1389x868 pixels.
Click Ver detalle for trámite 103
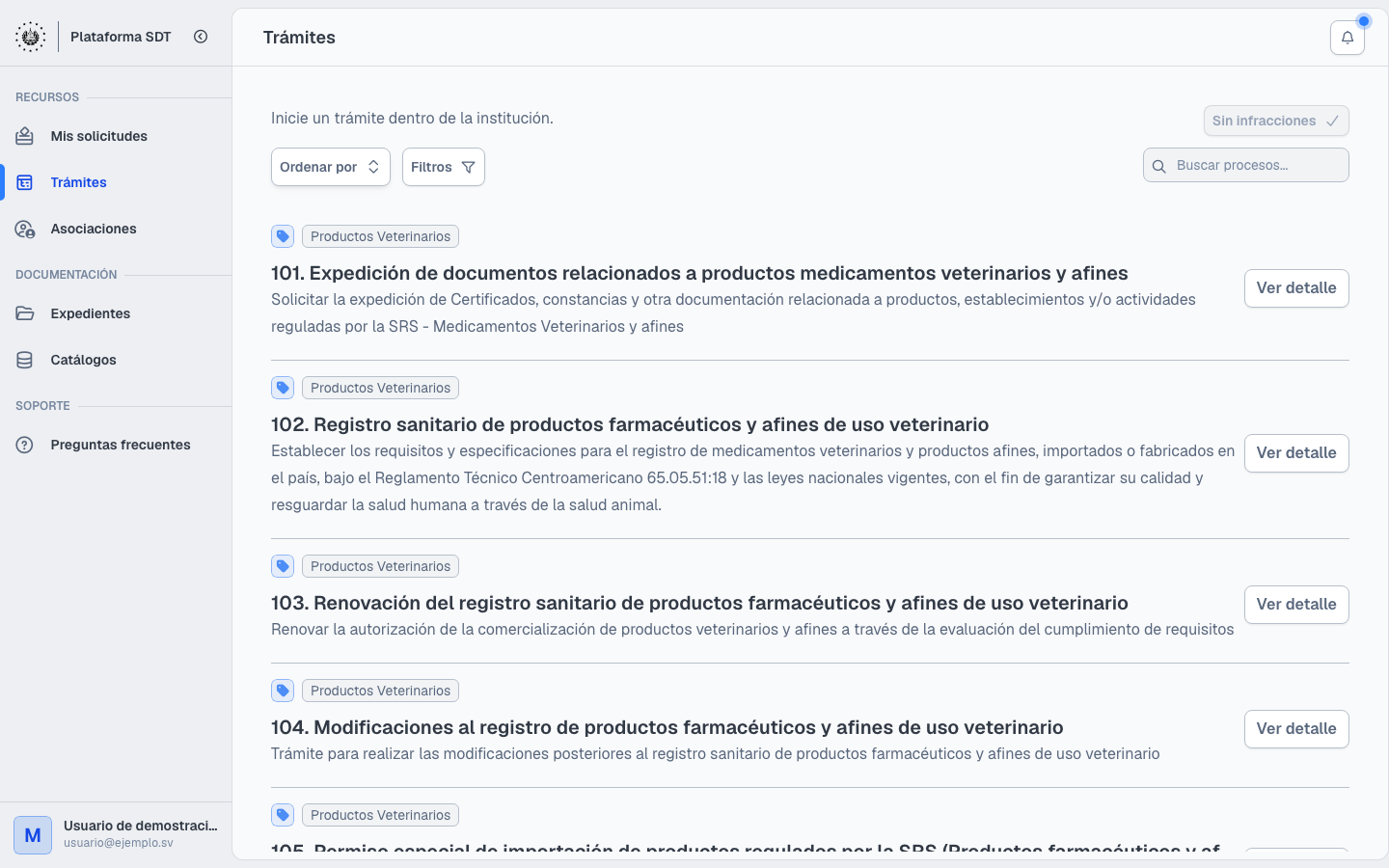point(1296,605)
